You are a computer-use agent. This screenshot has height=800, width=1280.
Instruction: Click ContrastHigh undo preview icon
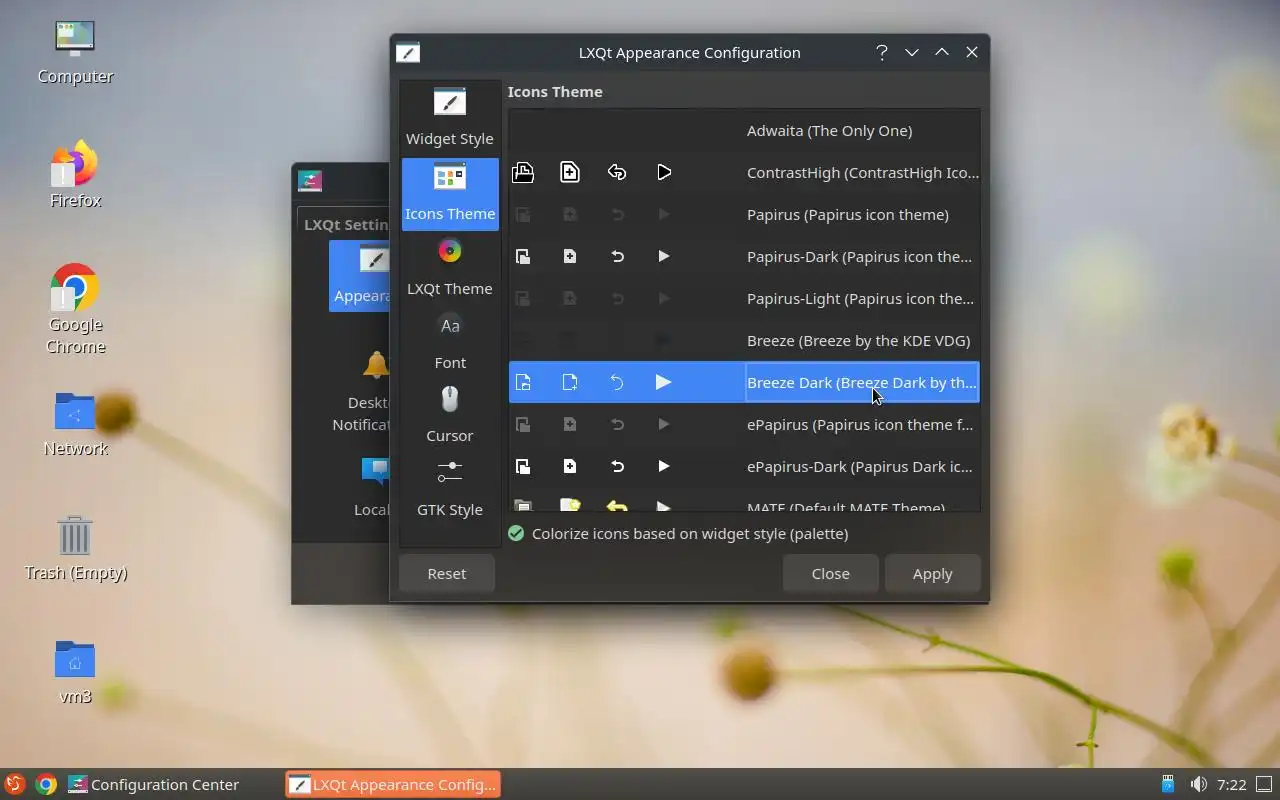[x=617, y=172]
